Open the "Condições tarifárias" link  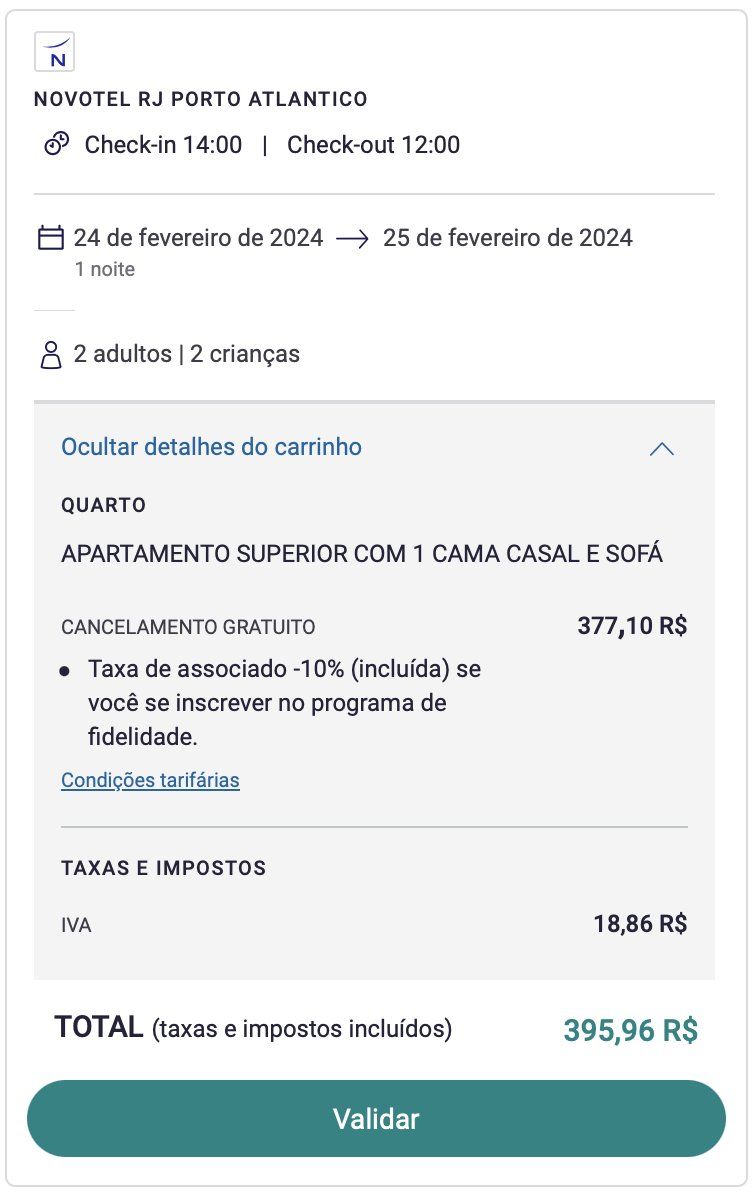pyautogui.click(x=150, y=780)
